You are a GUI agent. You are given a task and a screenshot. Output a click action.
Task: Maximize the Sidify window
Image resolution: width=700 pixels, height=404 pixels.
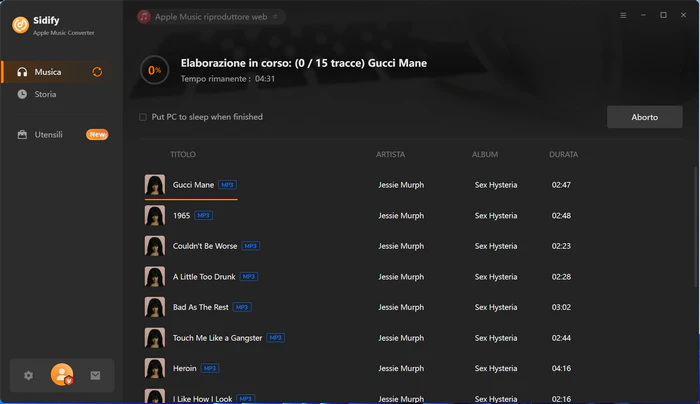click(x=663, y=15)
